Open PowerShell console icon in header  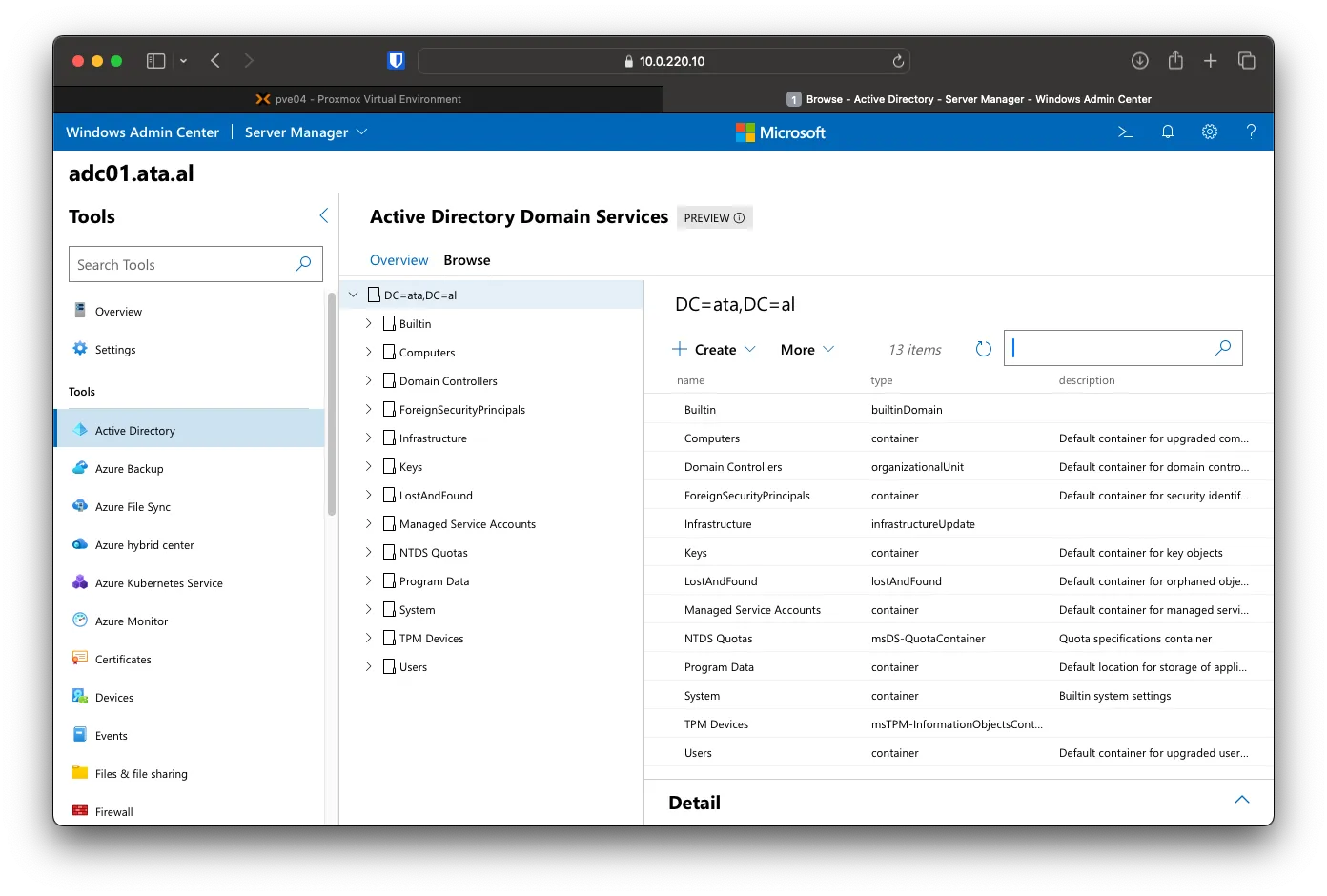click(1125, 132)
